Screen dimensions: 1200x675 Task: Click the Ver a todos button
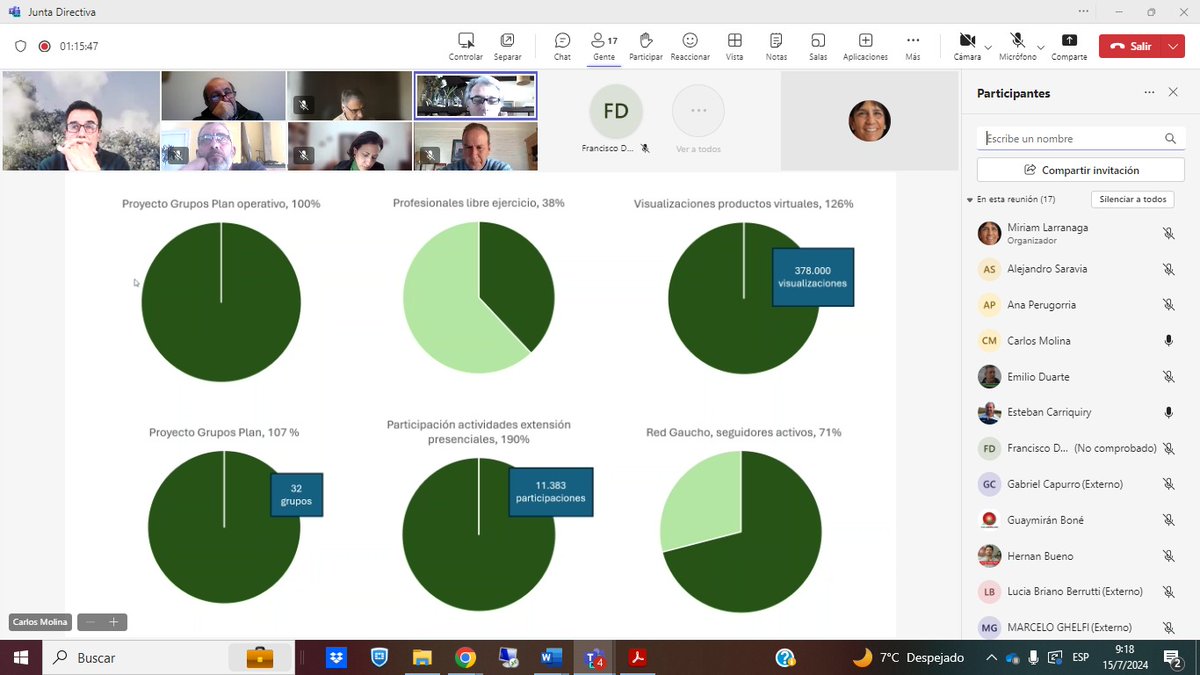pos(698,119)
